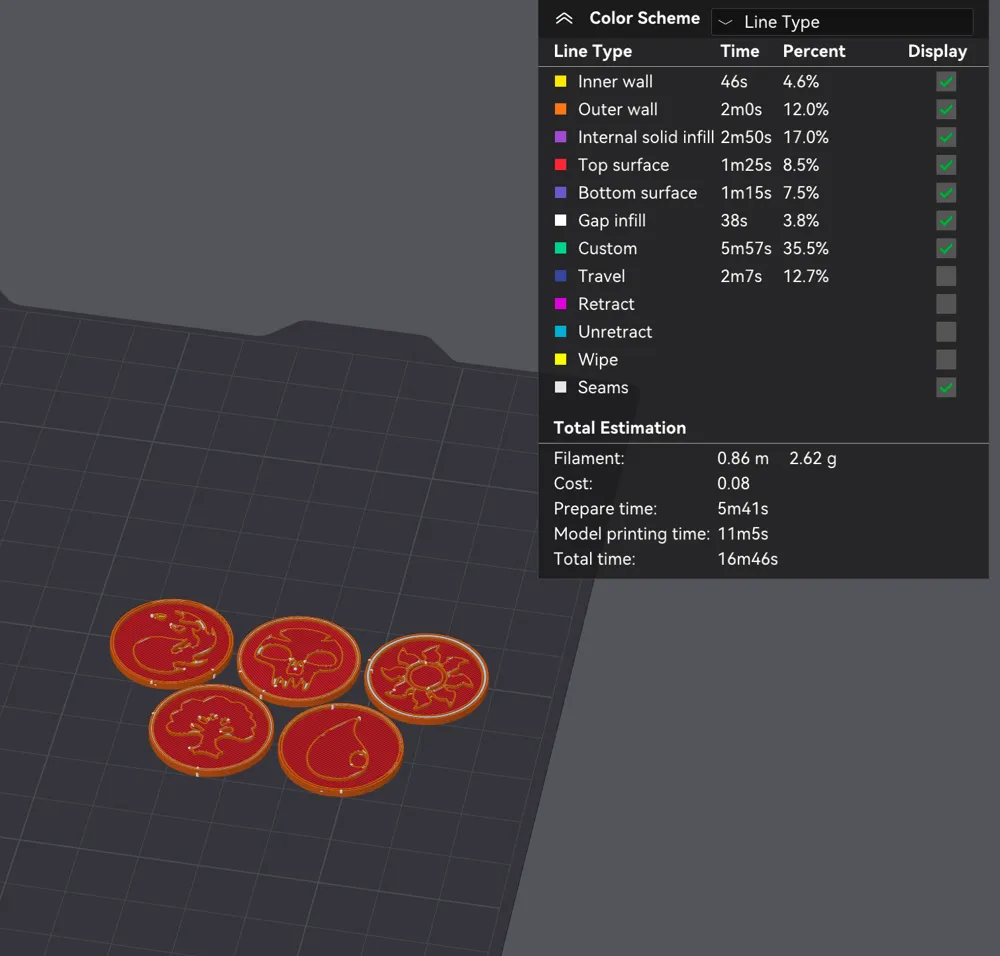This screenshot has width=1000, height=956.
Task: Pick the water drop coin model
Action: coord(340,749)
